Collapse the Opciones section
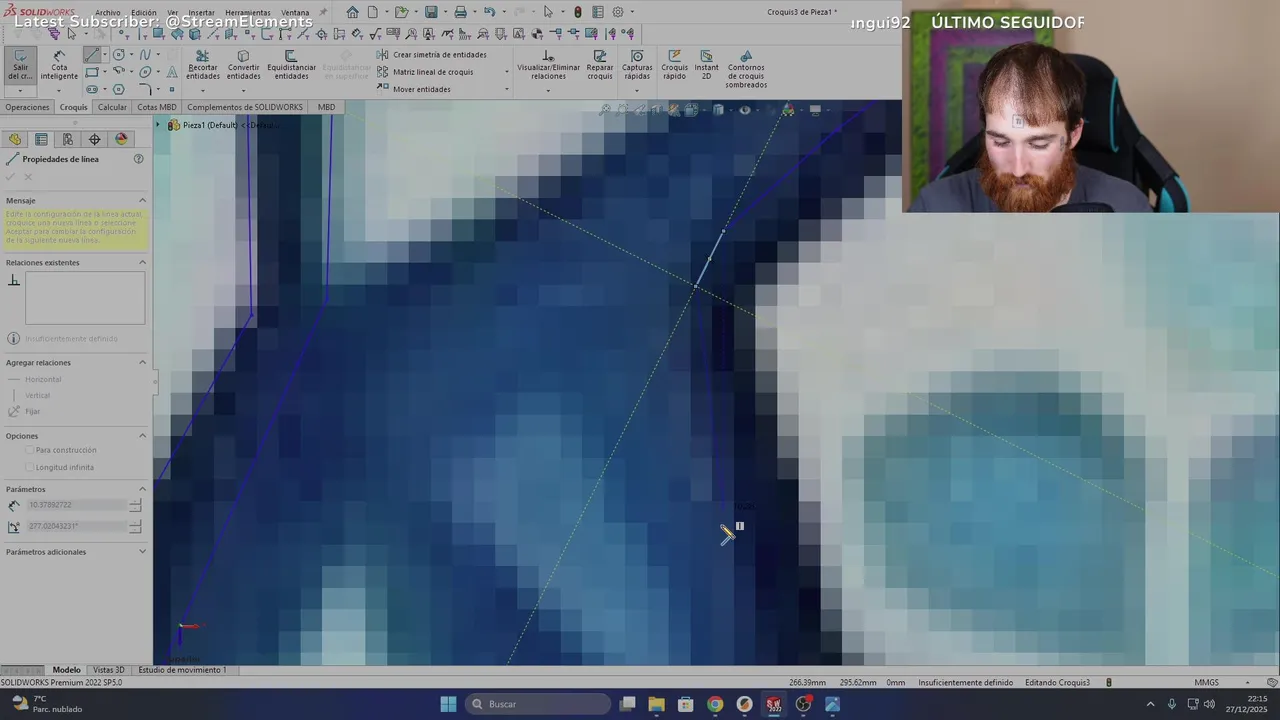The width and height of the screenshot is (1280, 720). pyautogui.click(x=142, y=436)
